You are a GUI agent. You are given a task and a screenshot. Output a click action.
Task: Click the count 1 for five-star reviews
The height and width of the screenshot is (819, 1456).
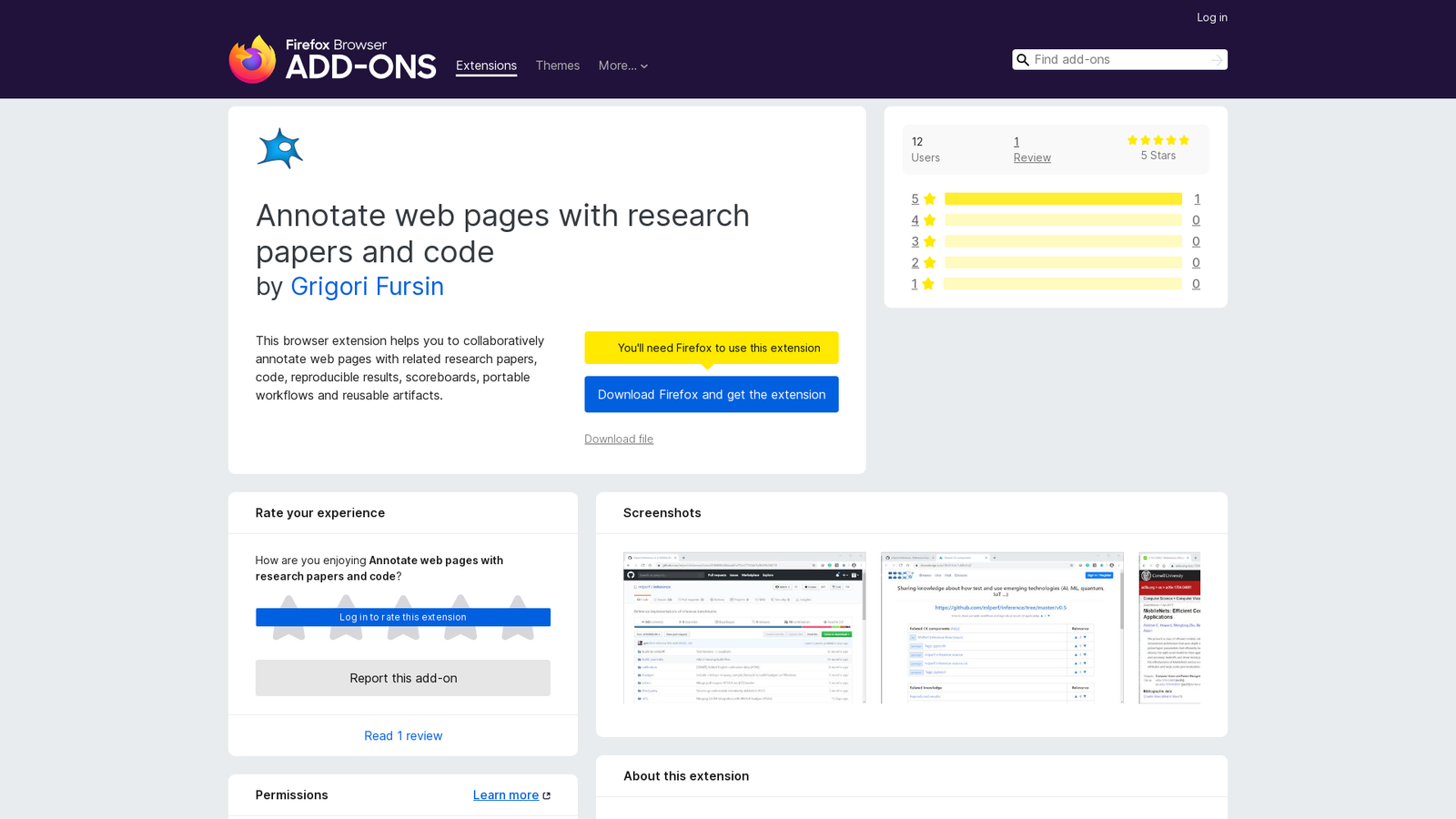[1197, 198]
